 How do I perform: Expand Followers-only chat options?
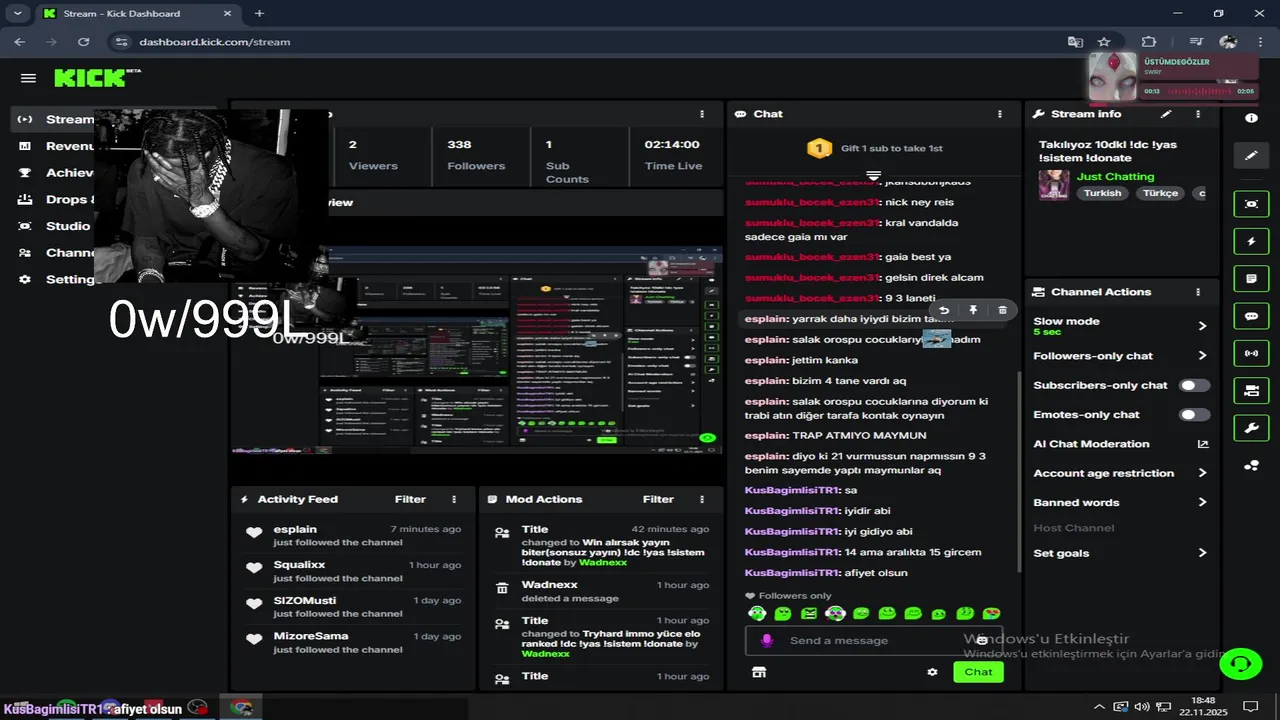pyautogui.click(x=1202, y=355)
